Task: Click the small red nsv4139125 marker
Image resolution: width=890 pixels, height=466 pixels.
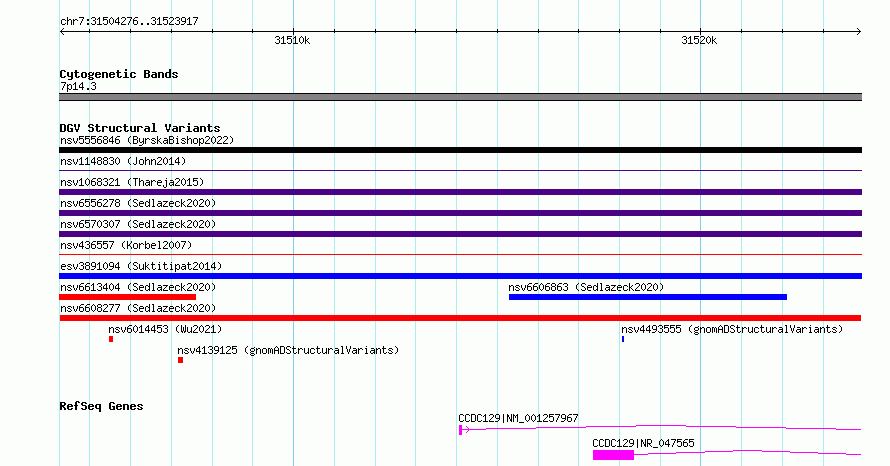Action: coord(180,360)
